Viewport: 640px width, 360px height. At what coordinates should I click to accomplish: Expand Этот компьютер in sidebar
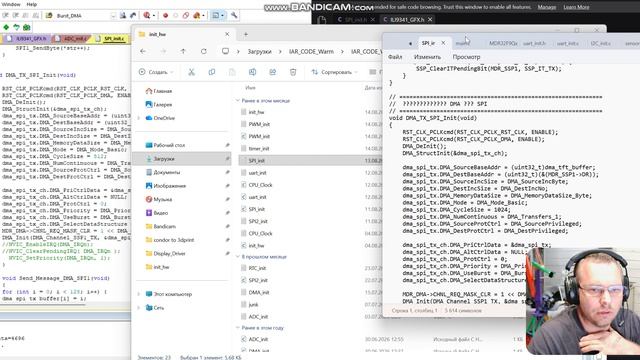pos(139,294)
